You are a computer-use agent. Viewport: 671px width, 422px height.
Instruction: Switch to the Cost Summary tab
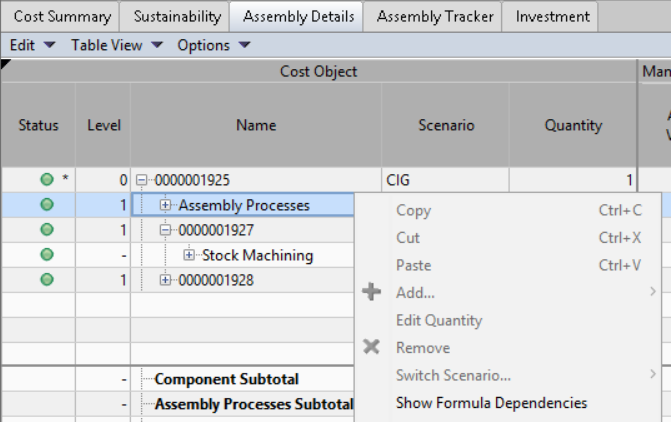[62, 17]
